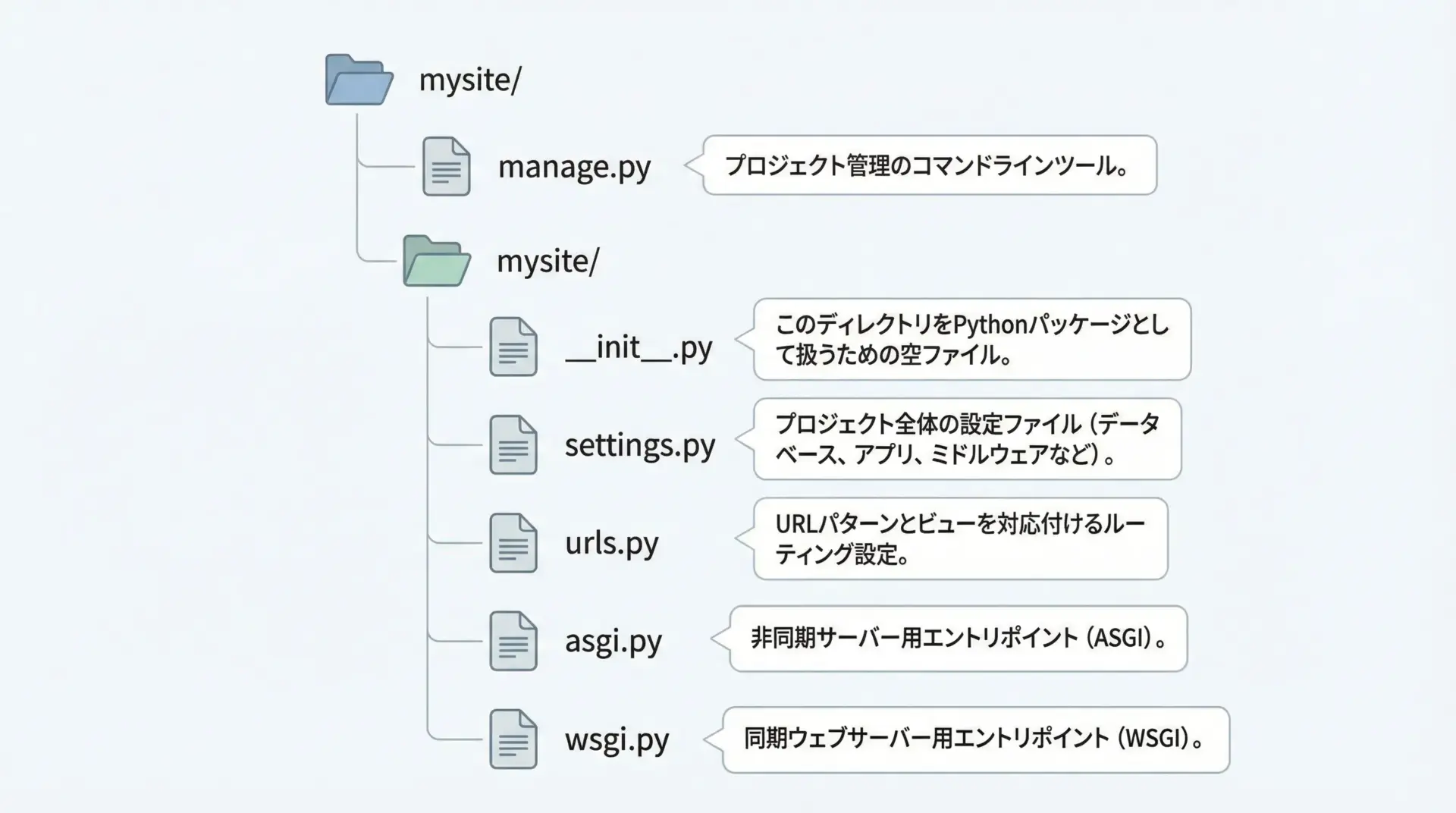Collapse the inner mysite/ folder label
1456x813 pixels.
pos(547,261)
